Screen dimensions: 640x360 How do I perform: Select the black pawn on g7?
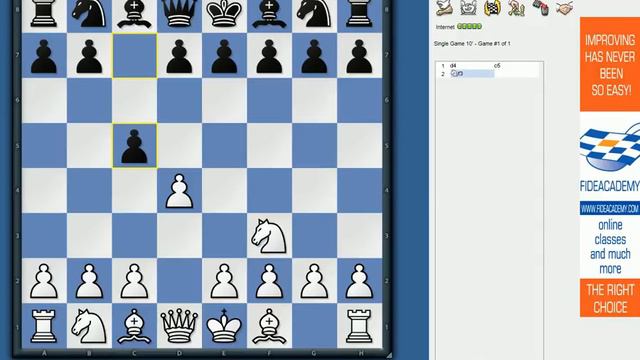(x=314, y=56)
